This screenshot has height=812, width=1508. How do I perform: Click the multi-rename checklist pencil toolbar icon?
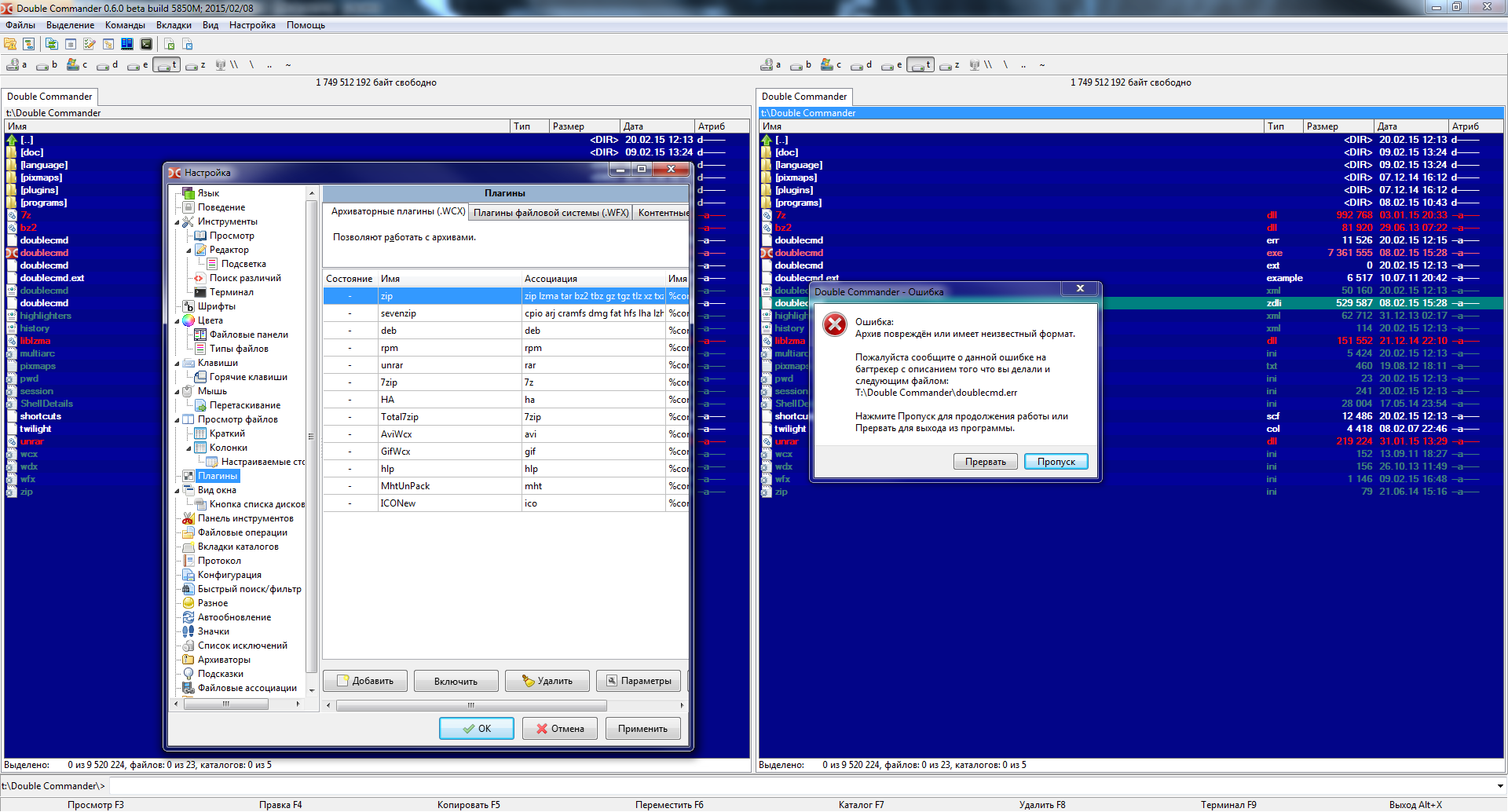tap(90, 44)
